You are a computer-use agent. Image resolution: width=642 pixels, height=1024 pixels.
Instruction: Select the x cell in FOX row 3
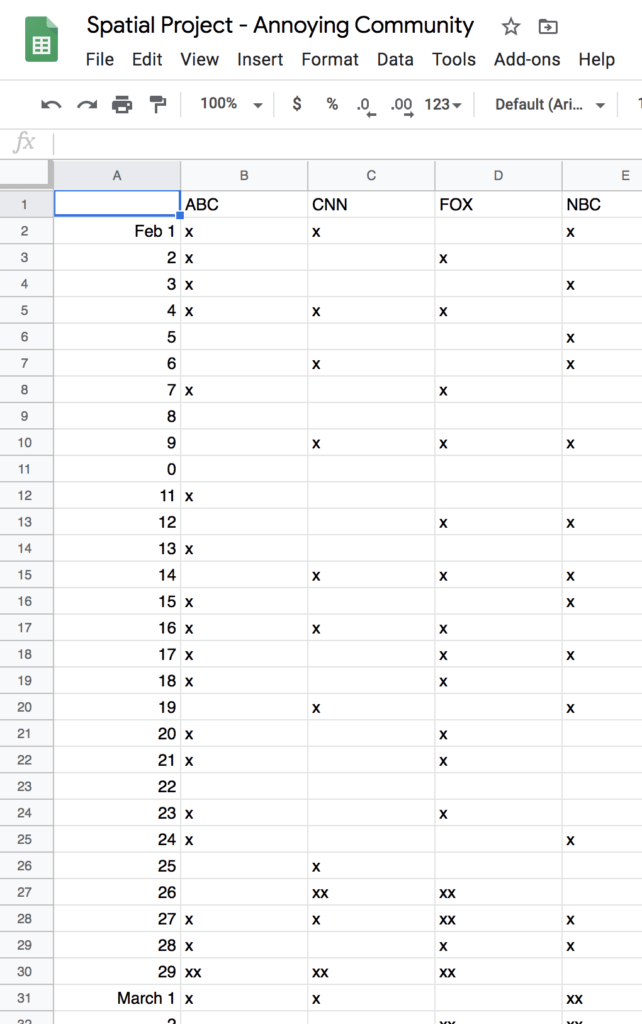pyautogui.click(x=498, y=257)
